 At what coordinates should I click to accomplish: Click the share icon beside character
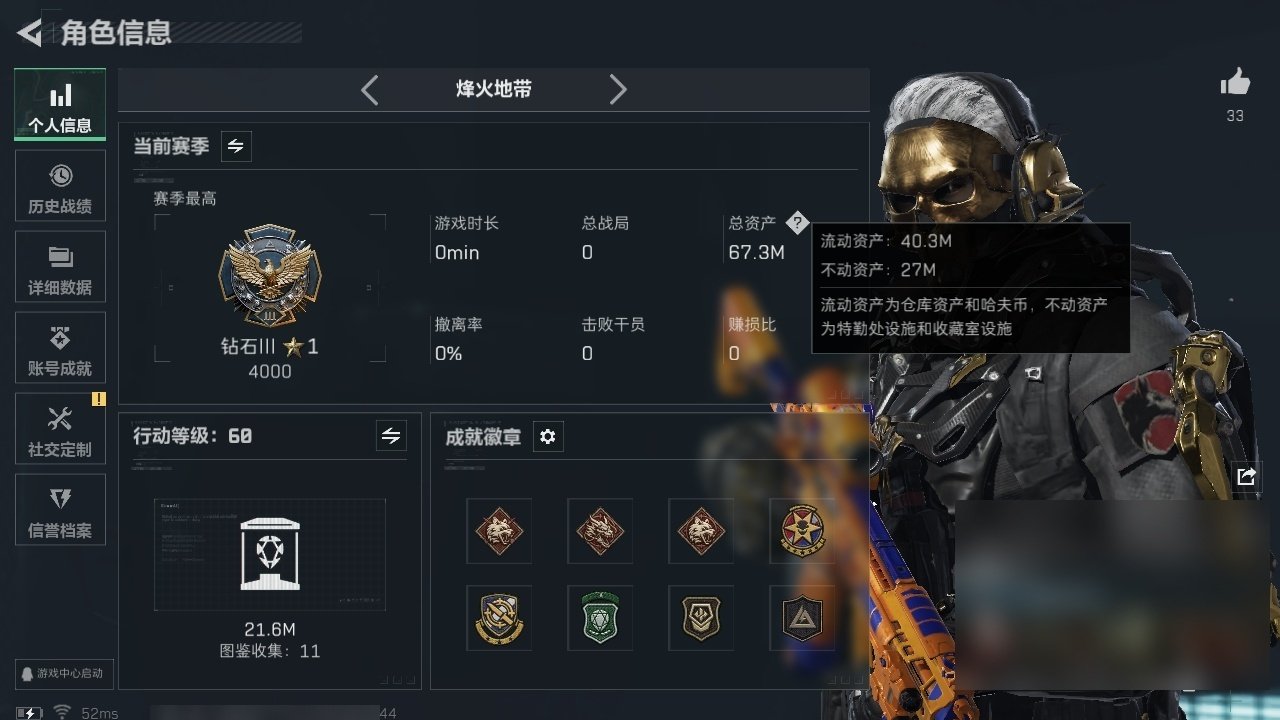pos(1245,476)
